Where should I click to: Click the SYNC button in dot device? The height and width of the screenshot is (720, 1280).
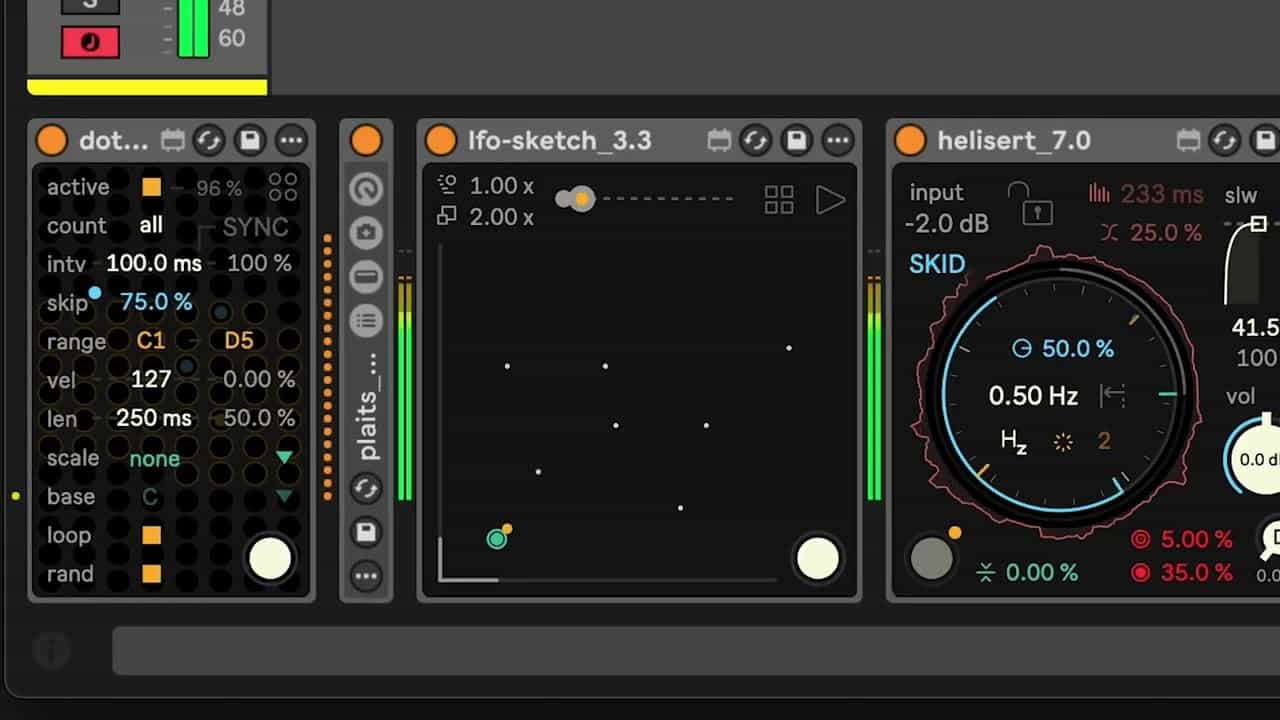[256, 228]
